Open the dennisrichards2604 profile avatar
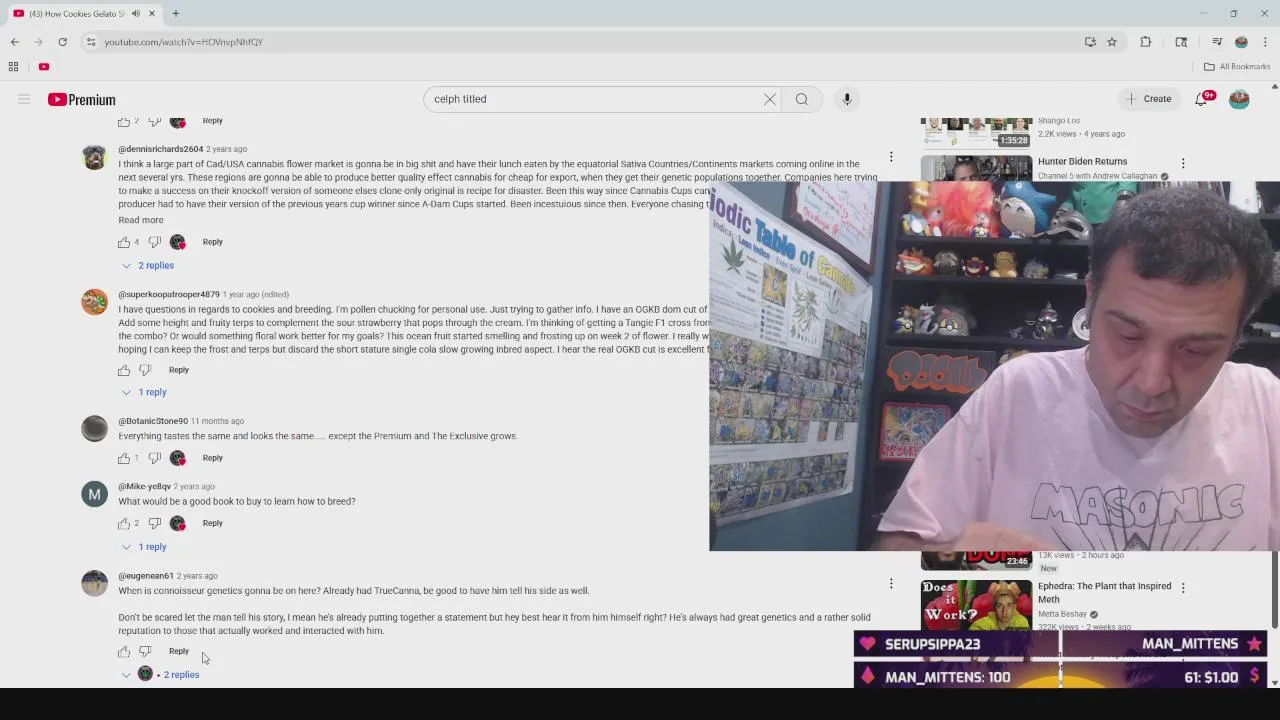This screenshot has height=720, width=1280. tap(94, 157)
